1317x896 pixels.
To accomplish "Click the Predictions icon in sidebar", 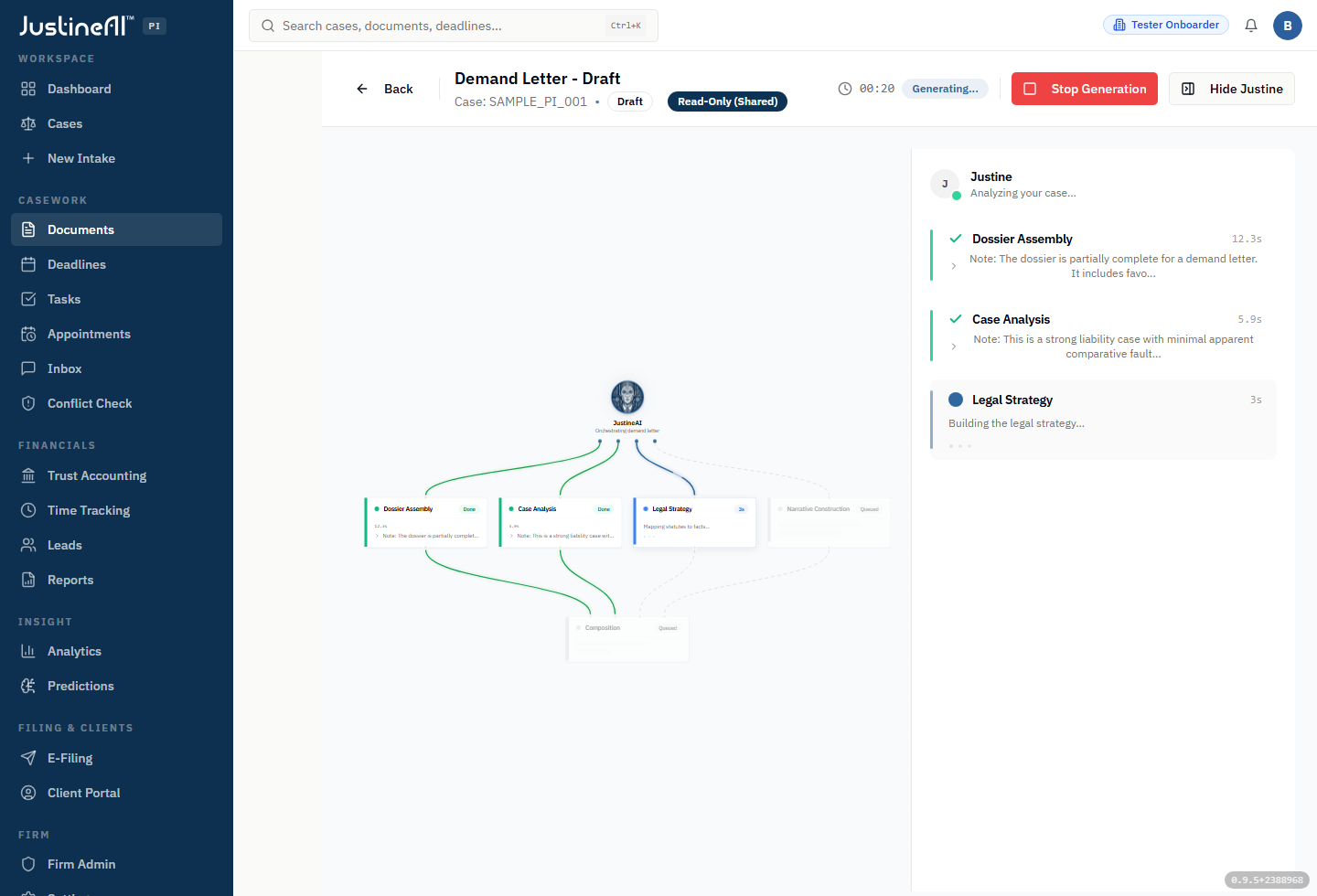I will point(28,686).
